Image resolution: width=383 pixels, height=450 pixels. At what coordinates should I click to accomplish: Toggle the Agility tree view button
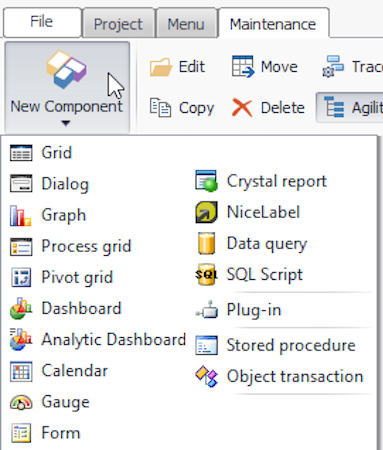[x=351, y=108]
